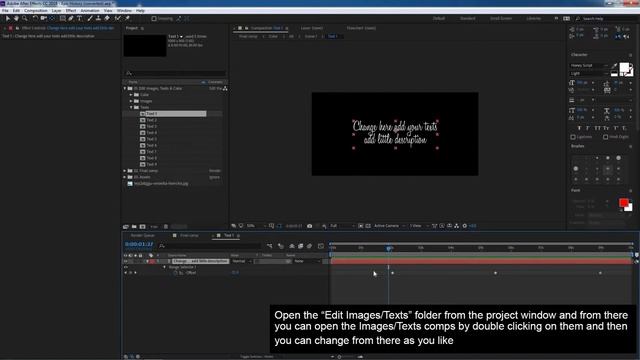The width and height of the screenshot is (640, 360).
Task: Select the Brush tool
Action: click(x=90, y=18)
